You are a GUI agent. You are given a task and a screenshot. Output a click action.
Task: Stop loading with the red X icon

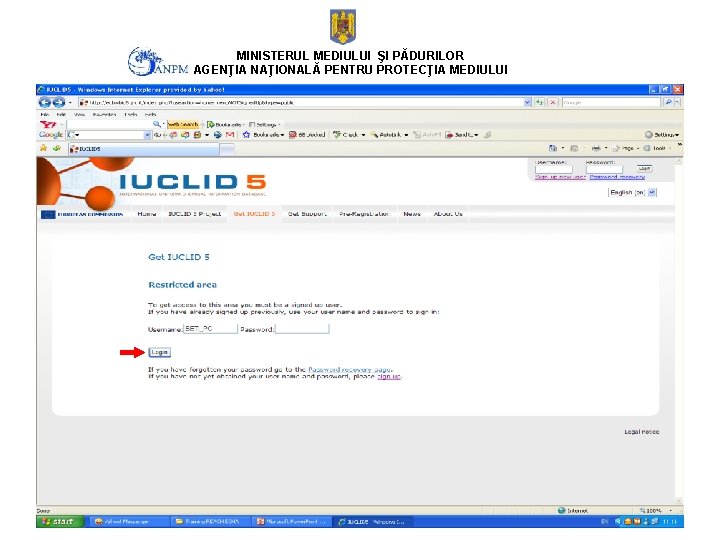point(553,102)
